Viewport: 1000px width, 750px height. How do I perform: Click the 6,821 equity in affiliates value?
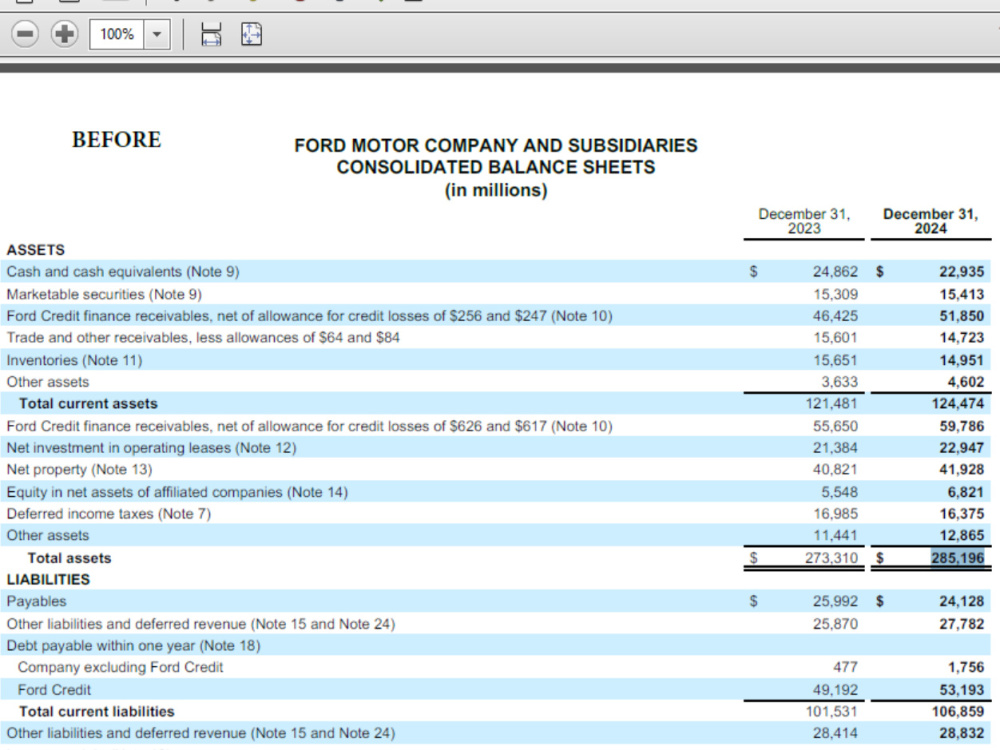pos(966,492)
